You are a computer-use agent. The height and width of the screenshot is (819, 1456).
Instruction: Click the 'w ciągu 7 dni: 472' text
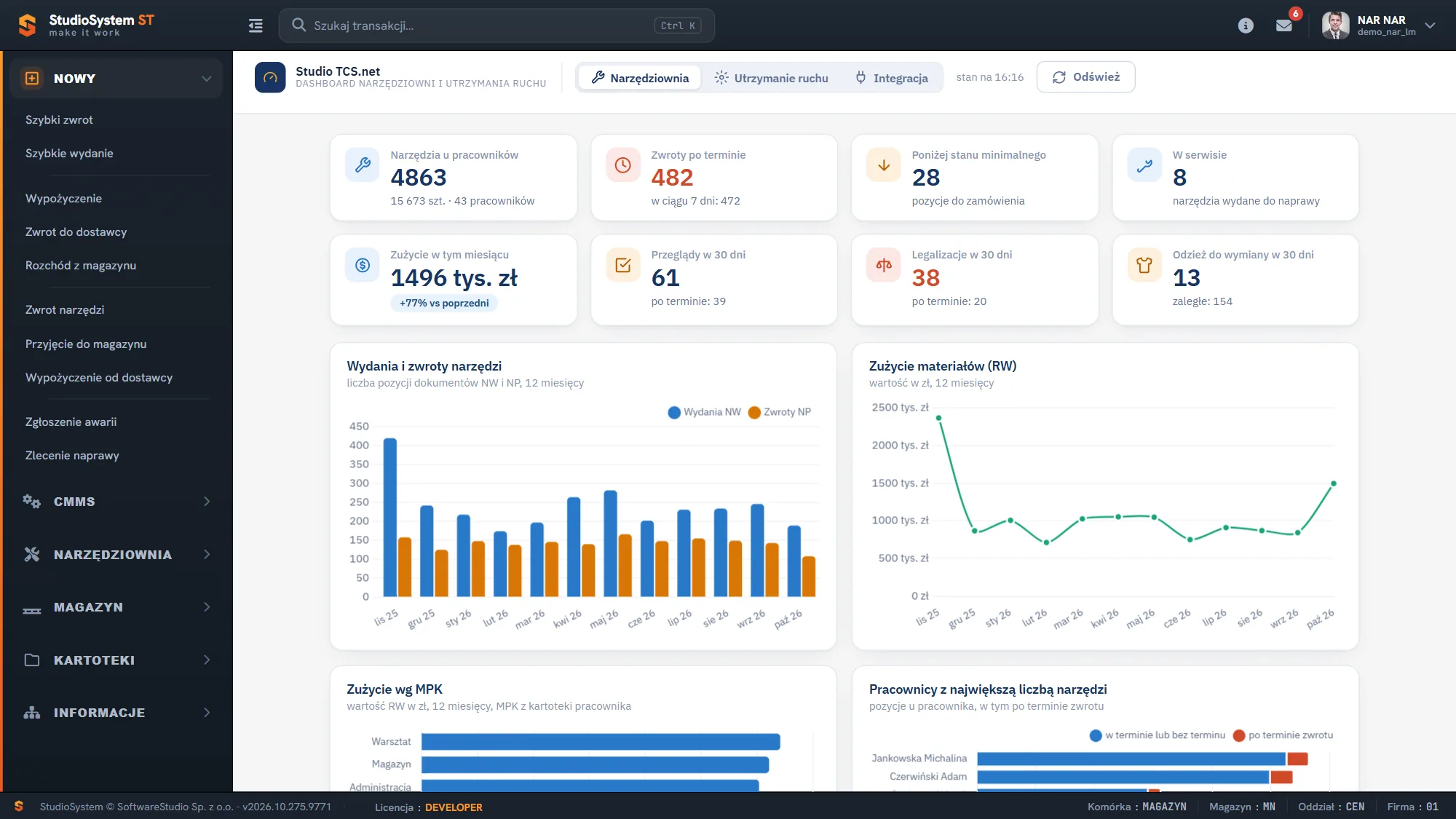(x=695, y=201)
